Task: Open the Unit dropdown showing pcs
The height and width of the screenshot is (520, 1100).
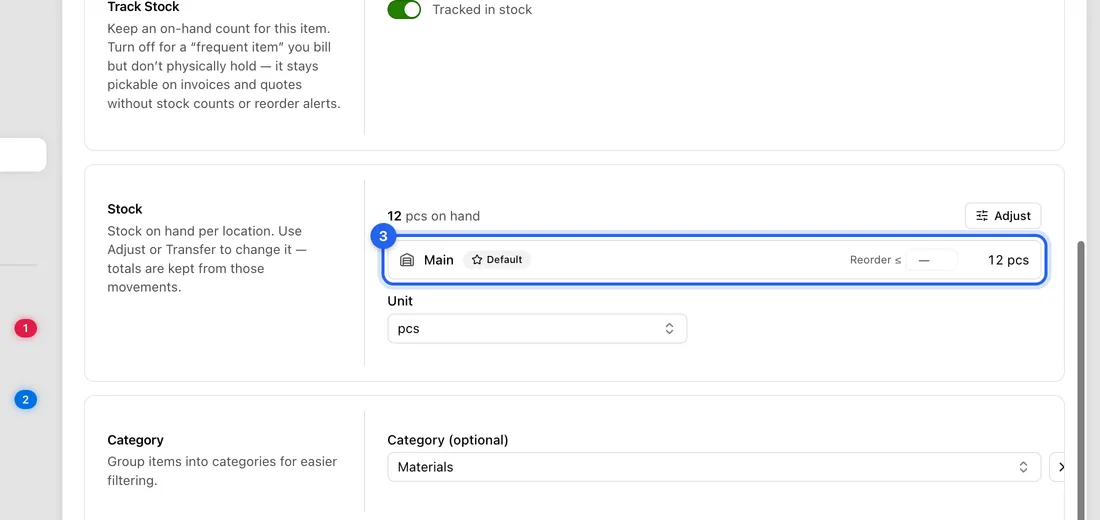Action: (x=537, y=328)
